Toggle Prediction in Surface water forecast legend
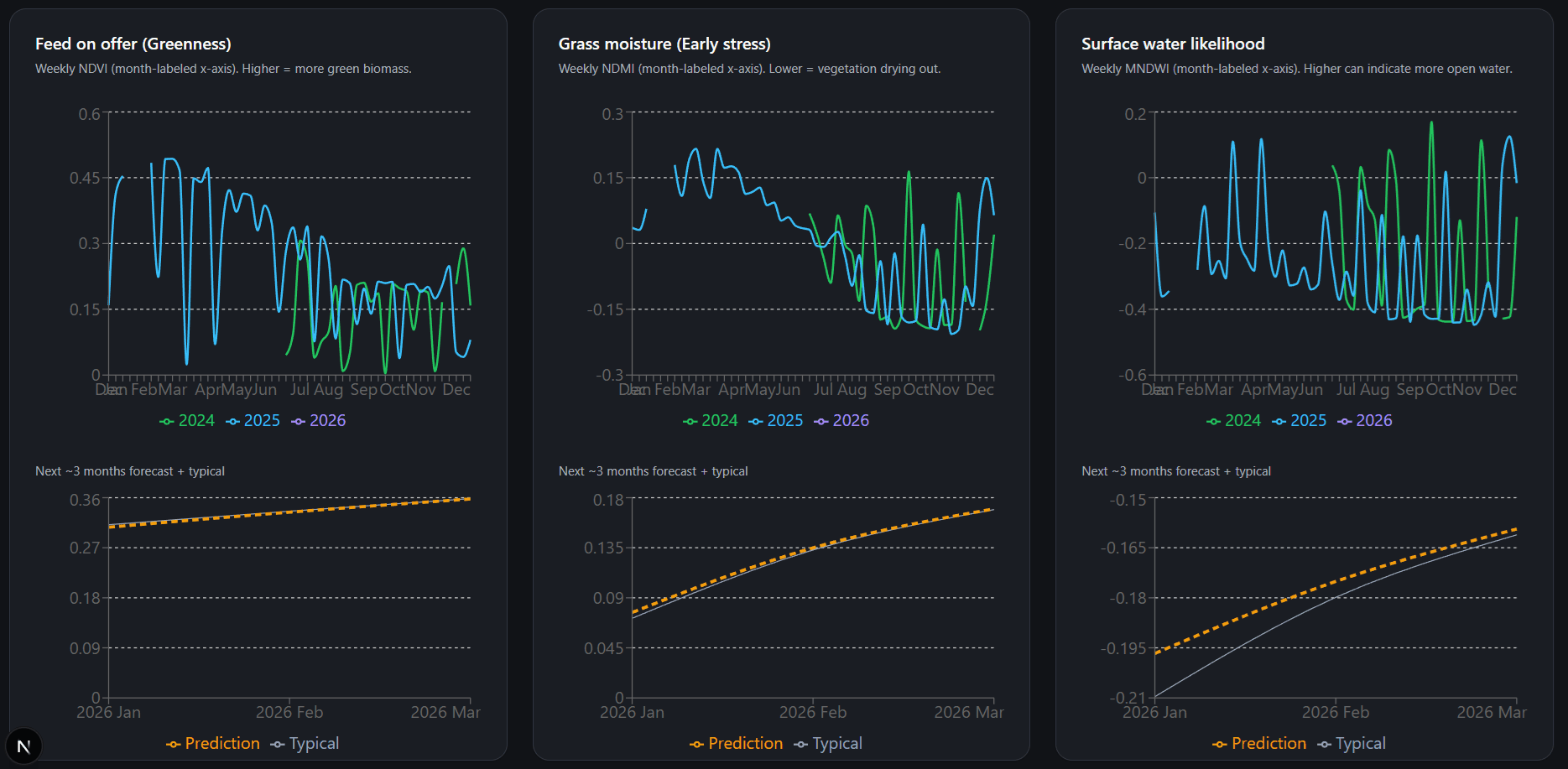1568x769 pixels. (1259, 744)
